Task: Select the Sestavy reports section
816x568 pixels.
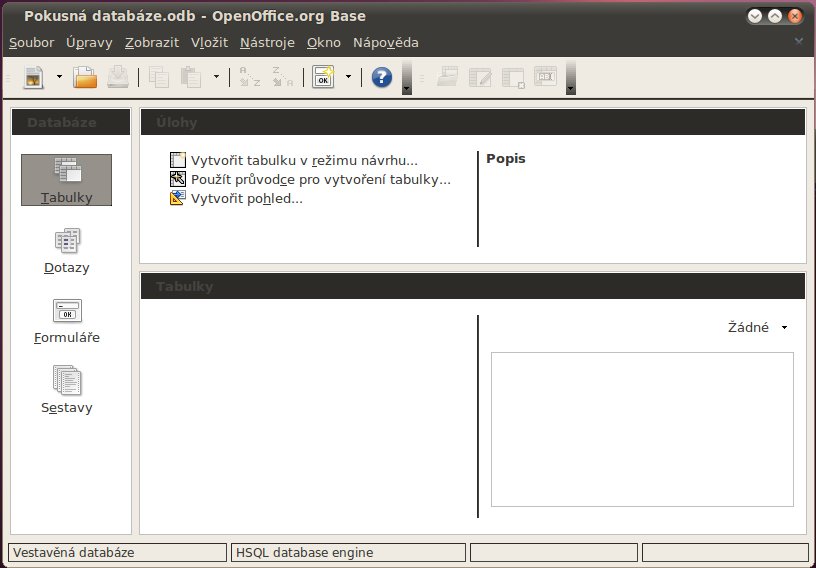Action: click(x=67, y=390)
